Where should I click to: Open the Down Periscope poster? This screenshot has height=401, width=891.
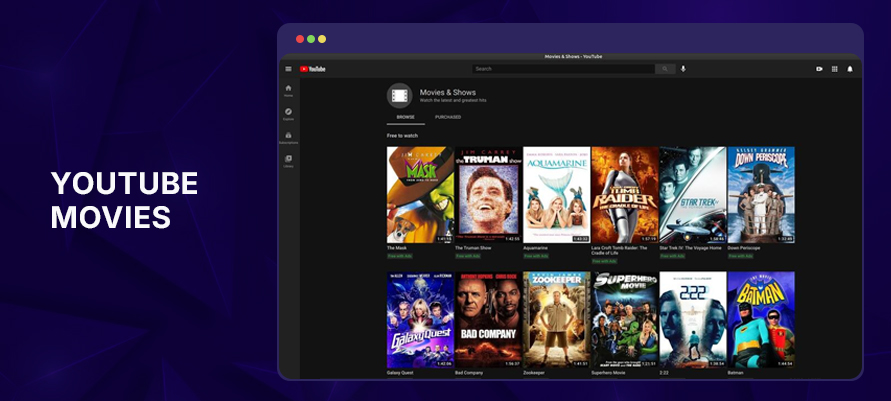click(761, 195)
